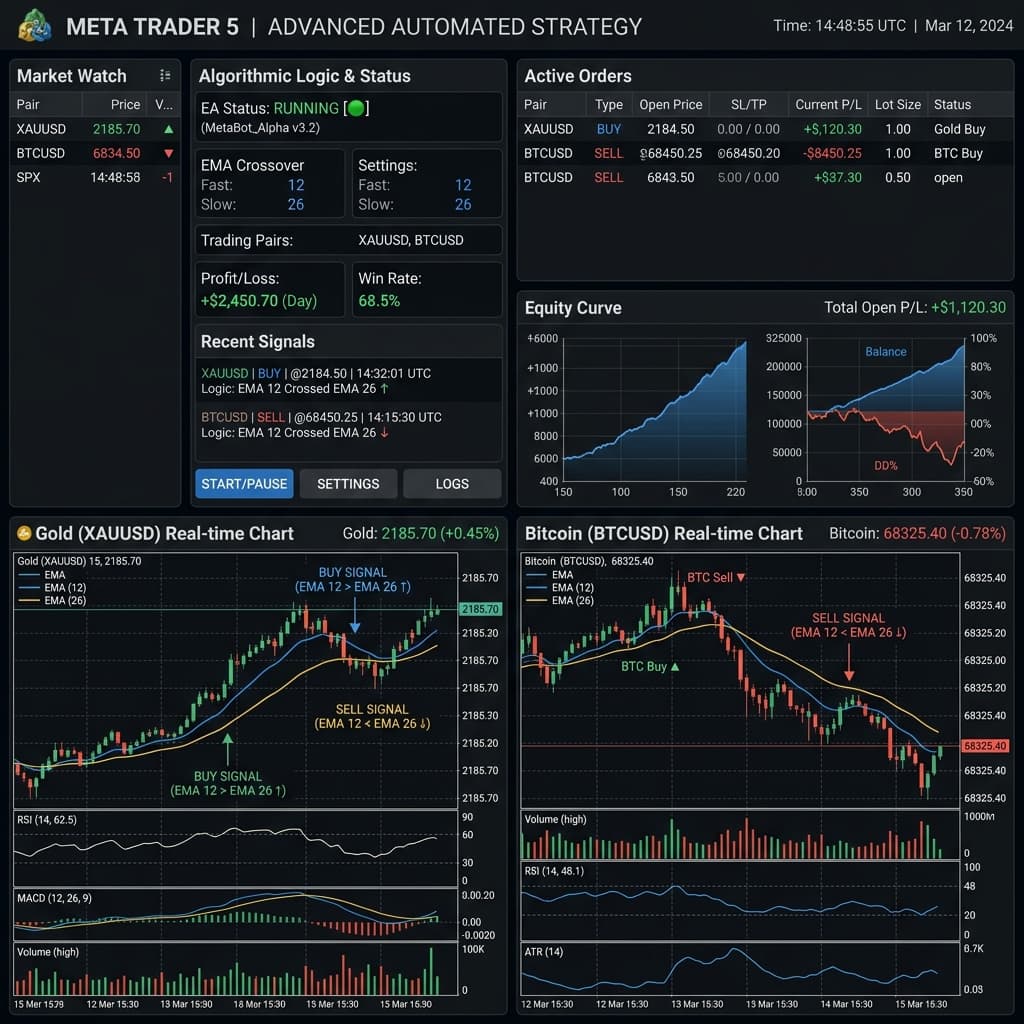Click the gold coin icon beside Gold chart title
Viewport: 1024px width, 1024px height.
pyautogui.click(x=24, y=534)
